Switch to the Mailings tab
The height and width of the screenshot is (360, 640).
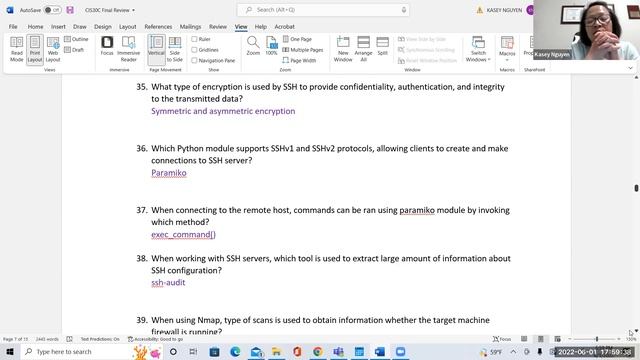point(190,27)
